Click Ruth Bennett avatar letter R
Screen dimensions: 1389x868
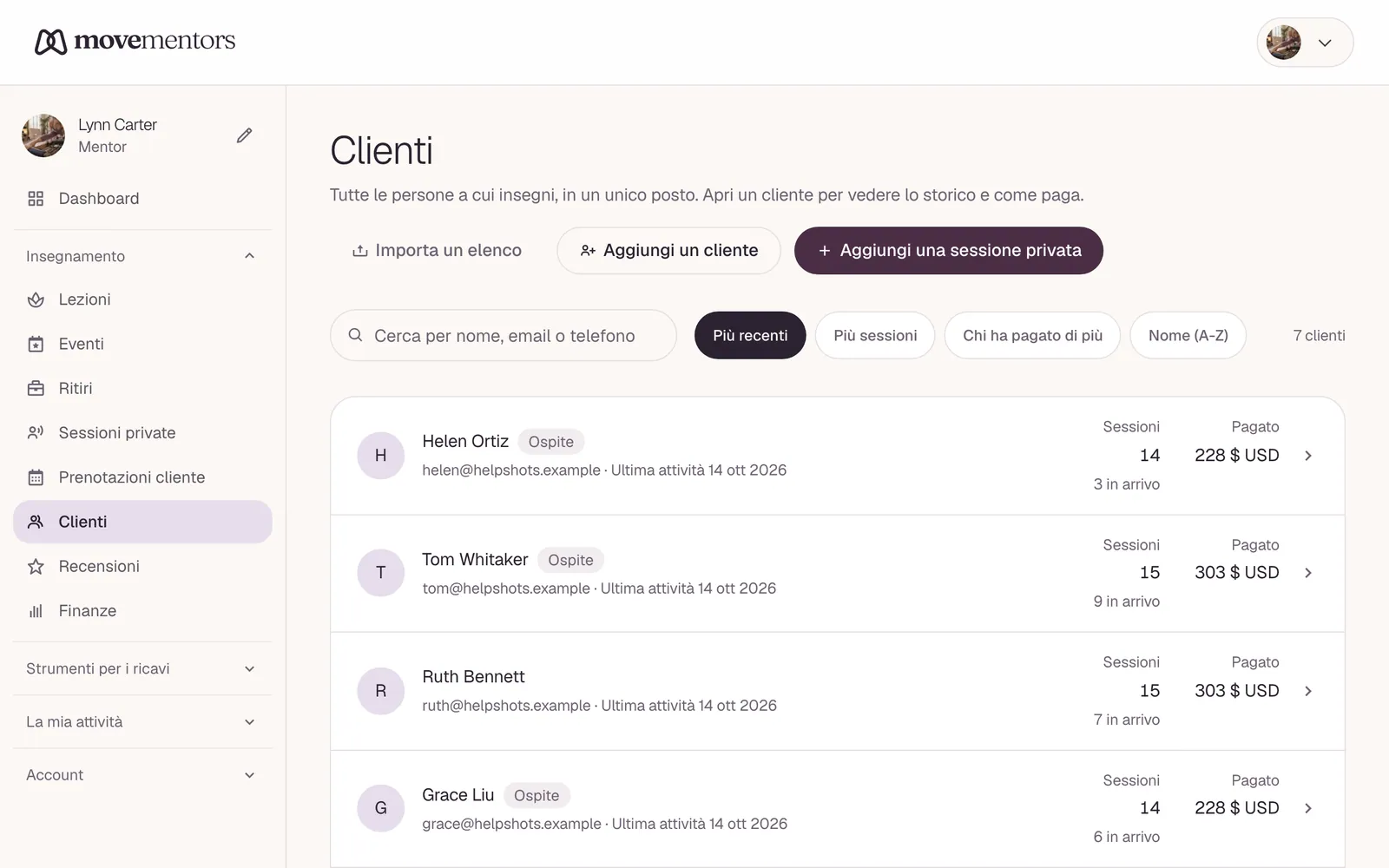click(x=380, y=691)
